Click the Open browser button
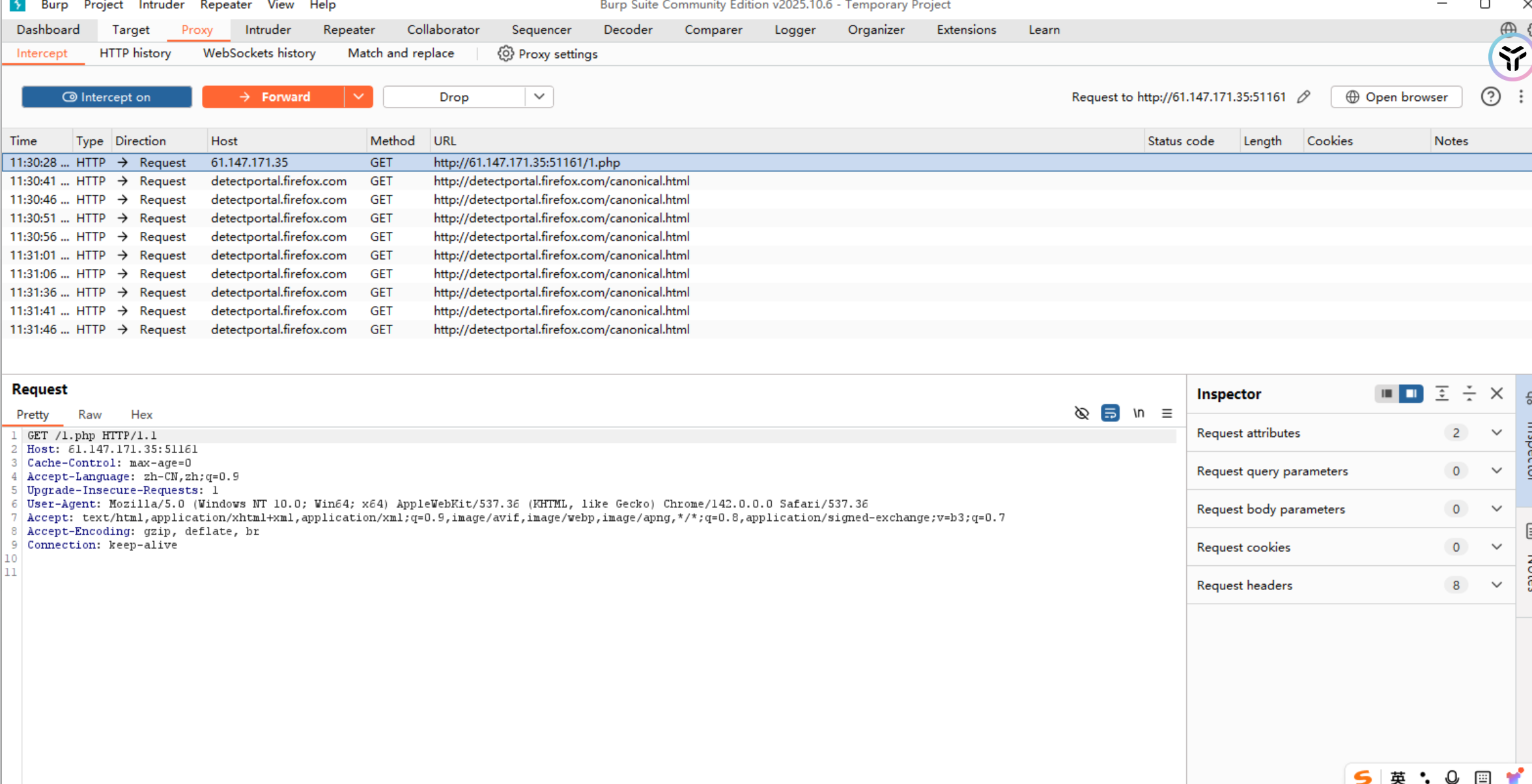This screenshot has height=784, width=1532. [x=1396, y=97]
